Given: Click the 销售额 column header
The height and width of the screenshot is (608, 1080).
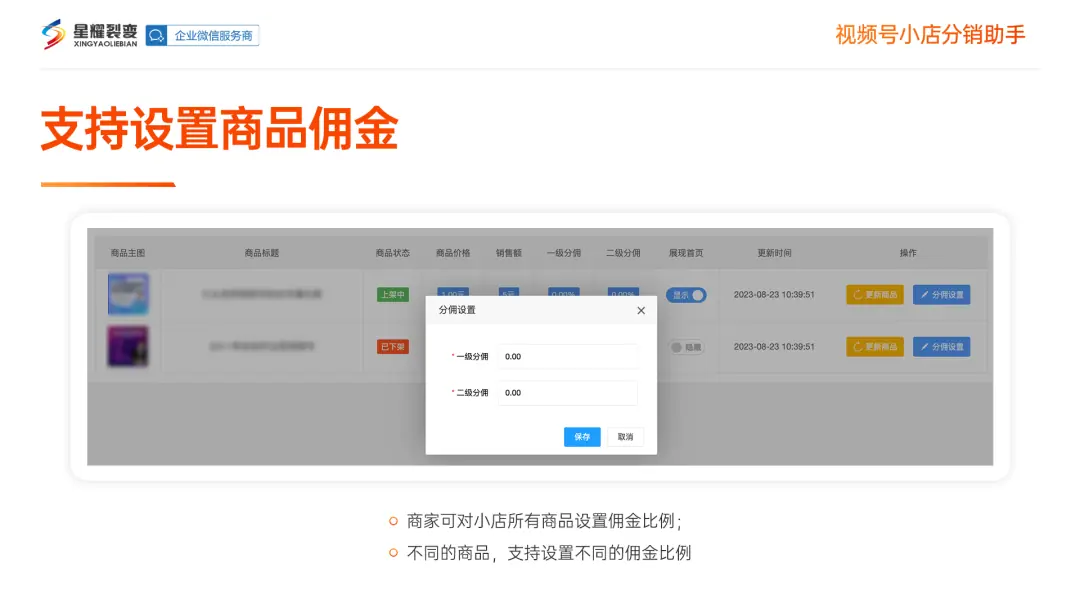Looking at the screenshot, I should click(x=509, y=253).
